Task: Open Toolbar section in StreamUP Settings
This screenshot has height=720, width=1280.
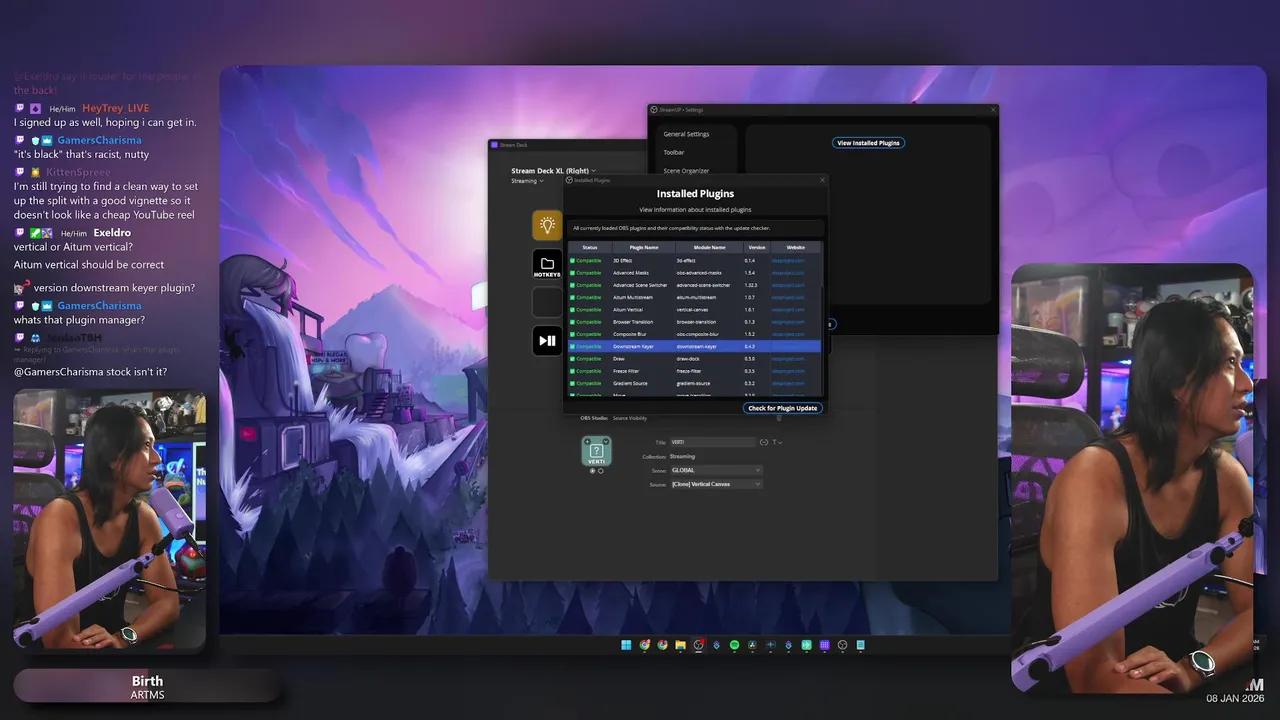Action: click(x=674, y=153)
